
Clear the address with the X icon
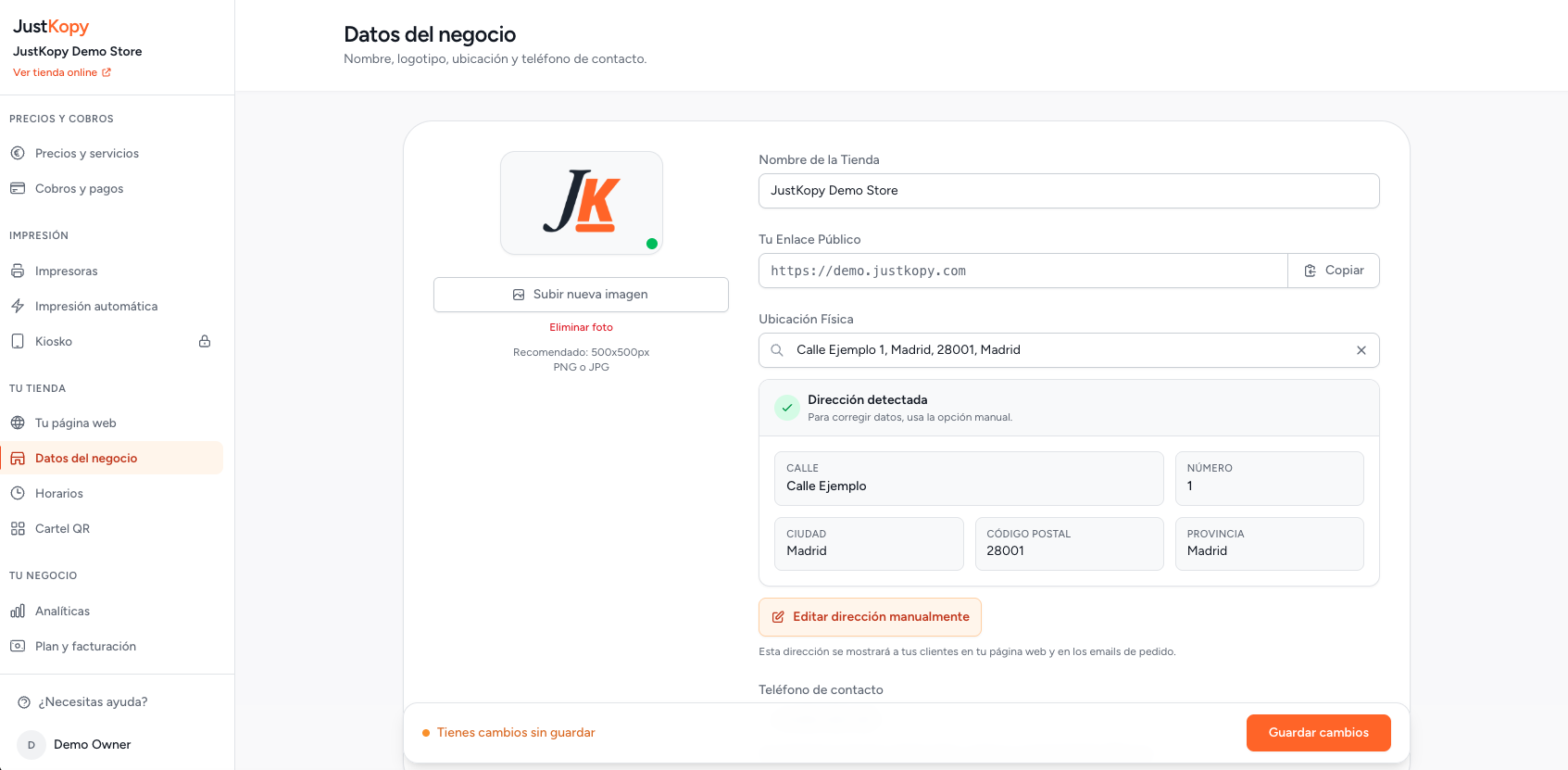click(1361, 350)
